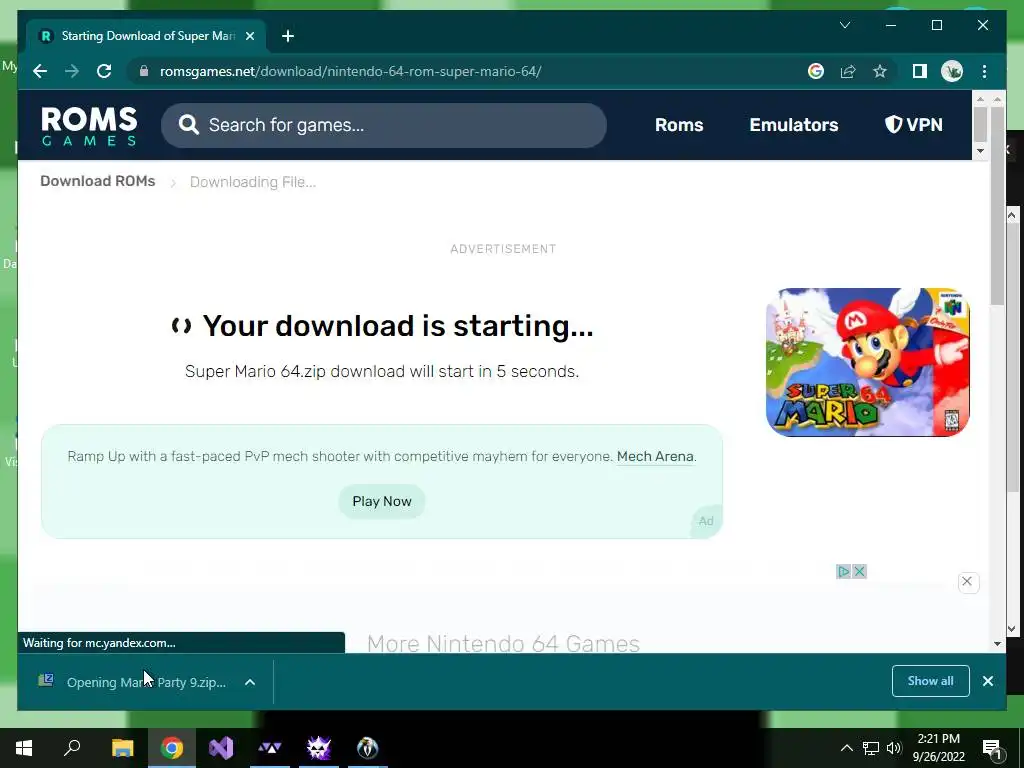
Task: Click the search magnifier icon in the site header
Action: 189,125
